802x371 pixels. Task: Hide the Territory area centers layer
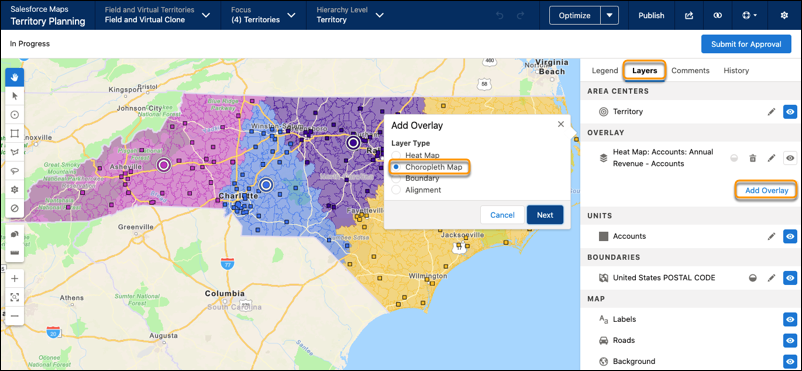pos(790,112)
